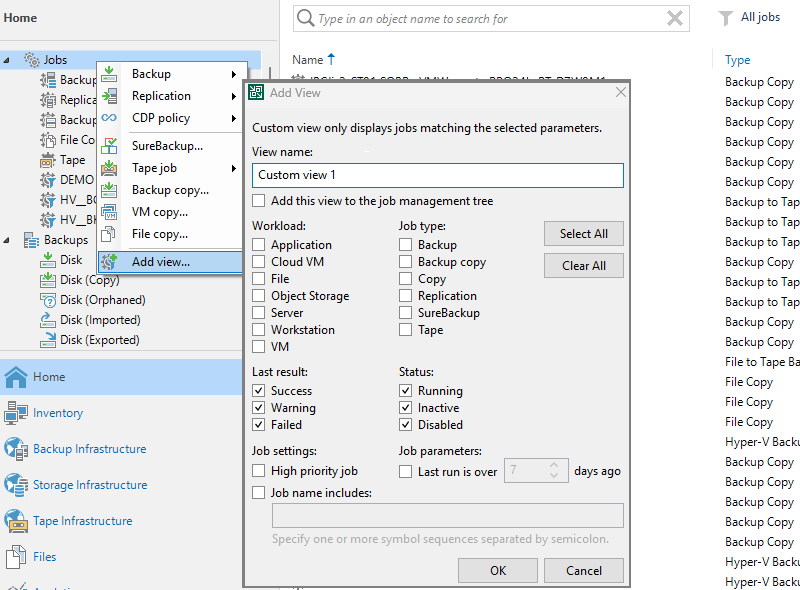Image resolution: width=800 pixels, height=590 pixels.
Task: Click the Inventory navigation icon
Action: (16, 413)
